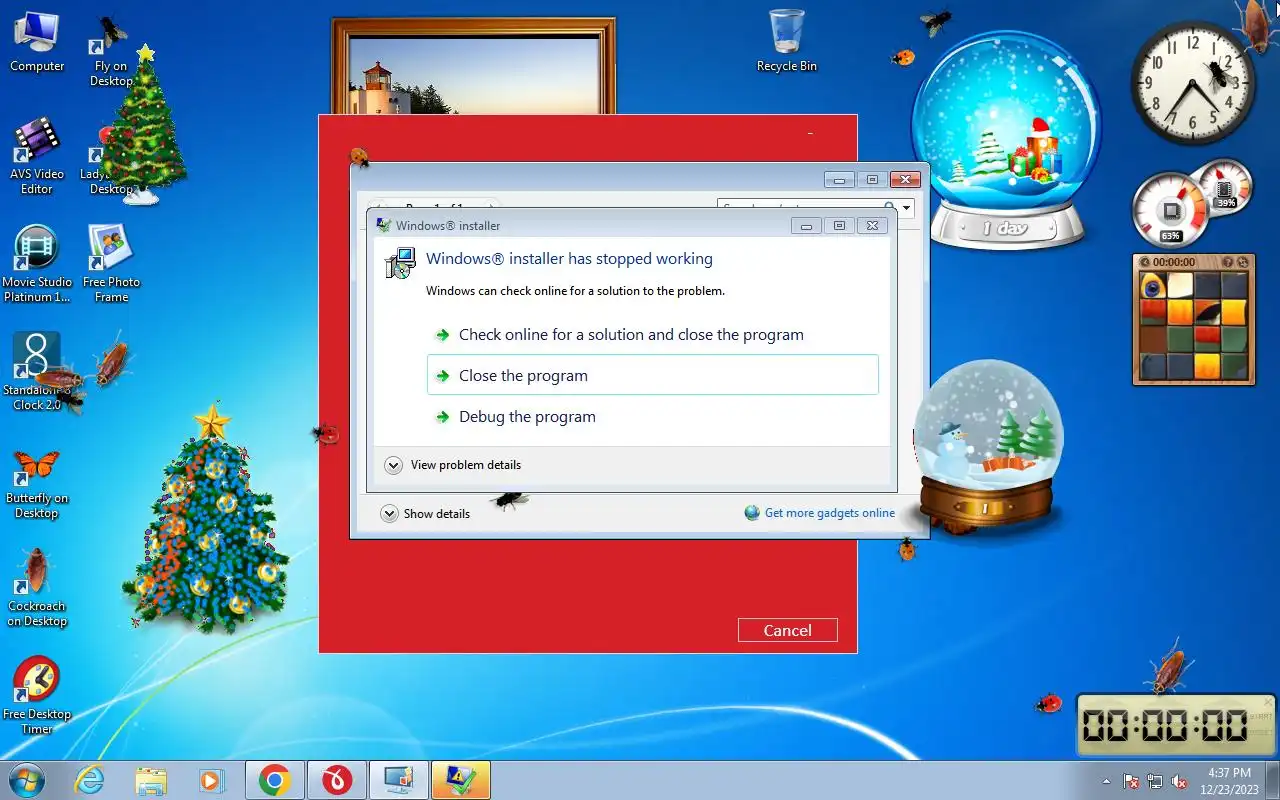Choose Close the program
Viewport: 1280px width, 800px height.
point(652,375)
